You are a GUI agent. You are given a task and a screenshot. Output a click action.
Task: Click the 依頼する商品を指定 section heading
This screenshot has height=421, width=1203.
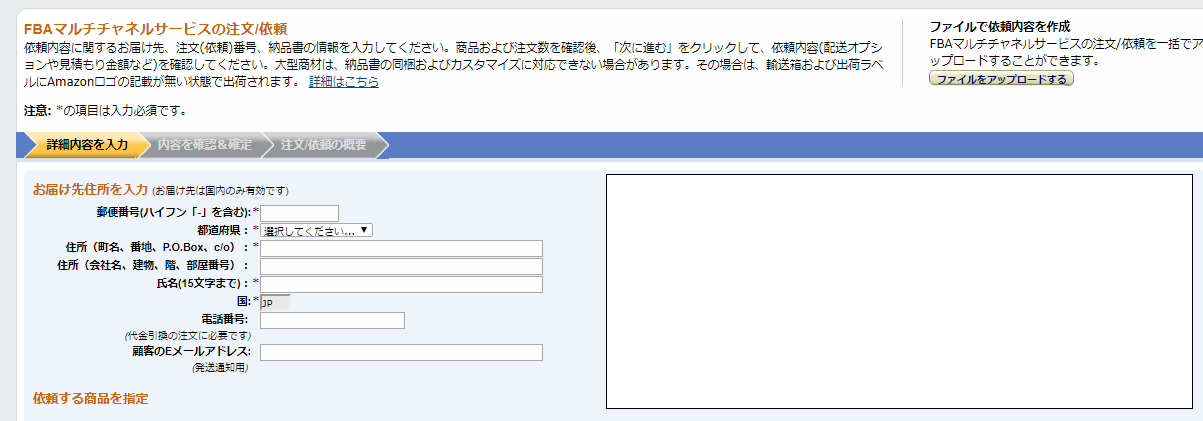click(x=90, y=398)
